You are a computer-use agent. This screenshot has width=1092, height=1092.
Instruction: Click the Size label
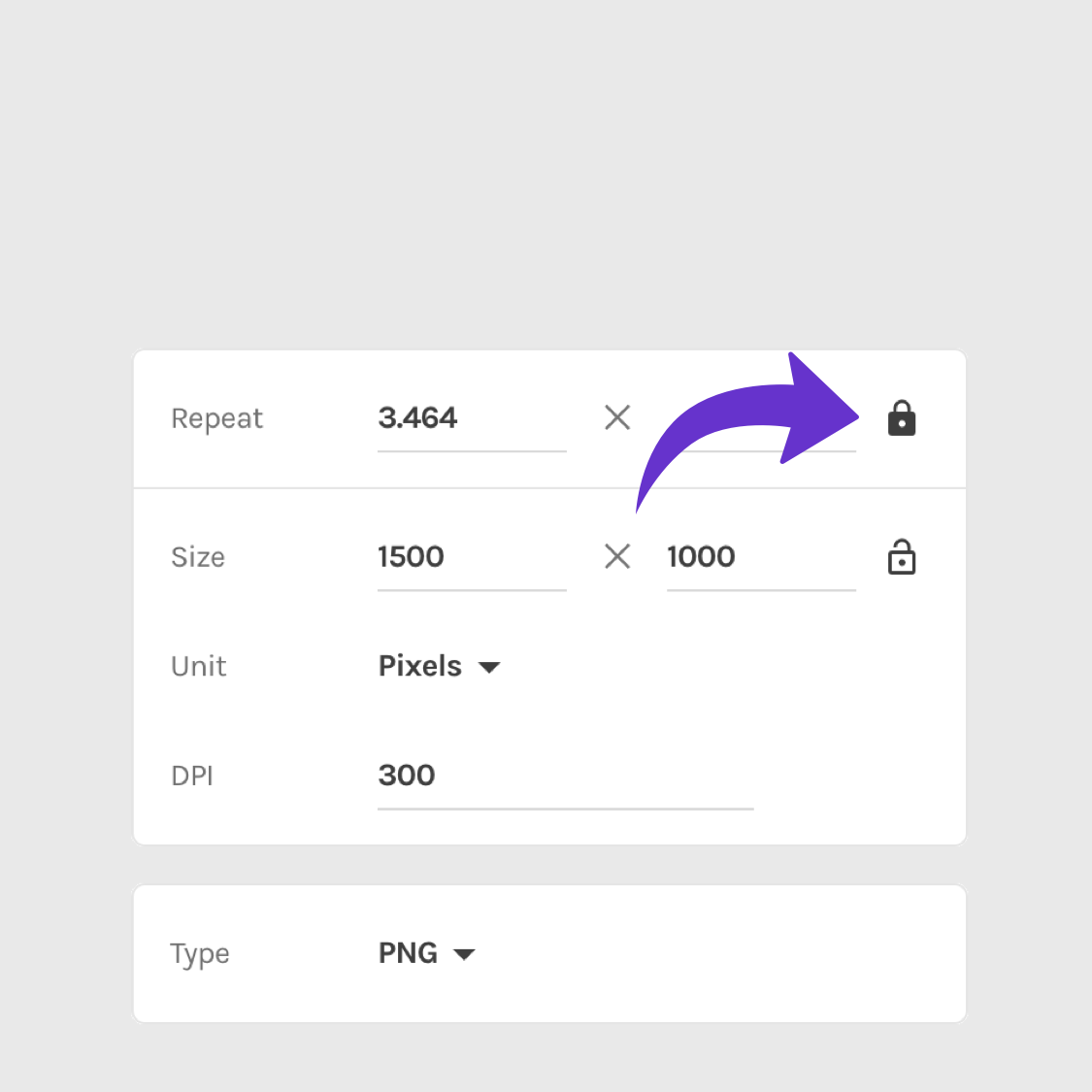(x=198, y=556)
